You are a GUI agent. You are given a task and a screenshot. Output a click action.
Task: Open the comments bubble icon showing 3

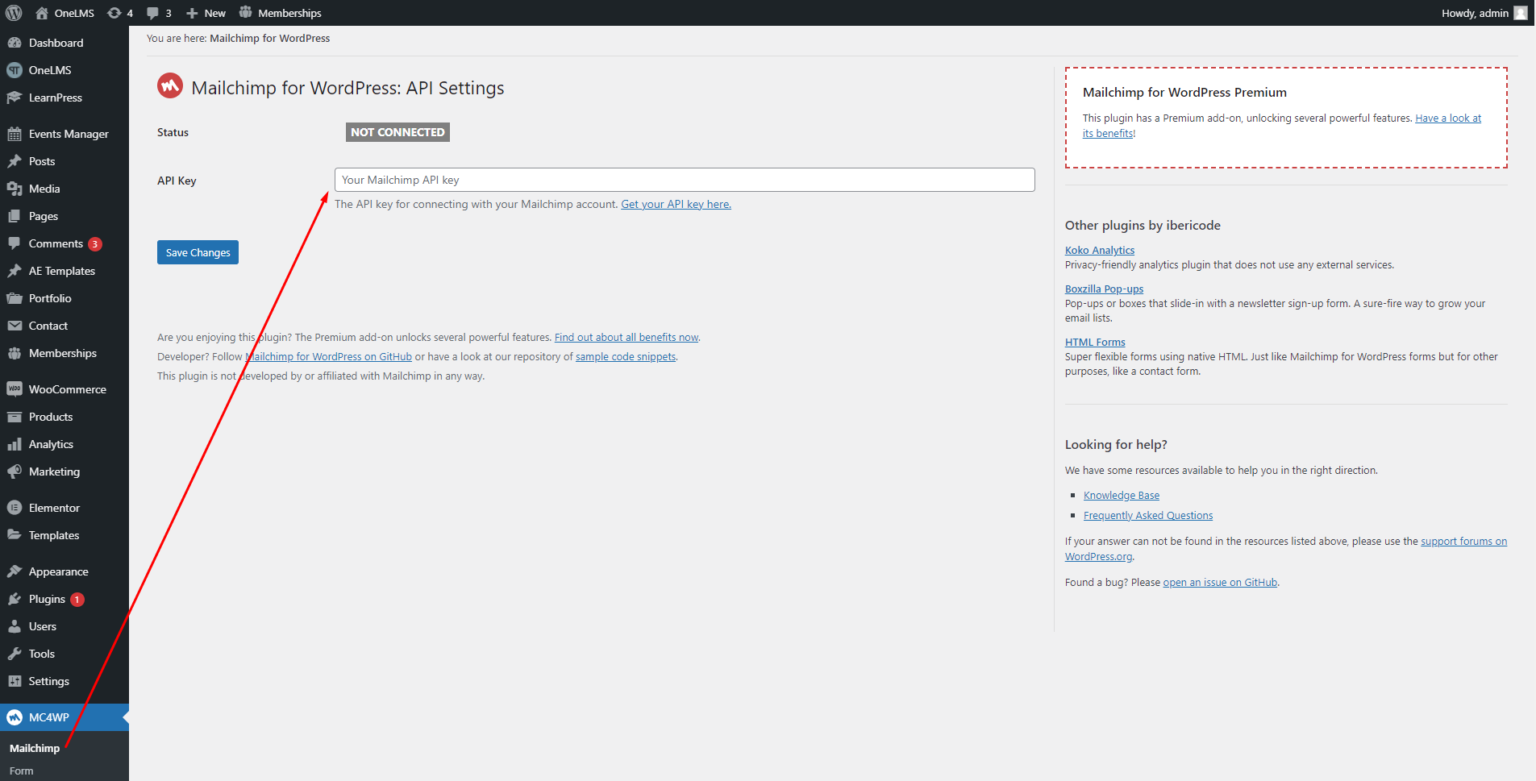point(152,13)
